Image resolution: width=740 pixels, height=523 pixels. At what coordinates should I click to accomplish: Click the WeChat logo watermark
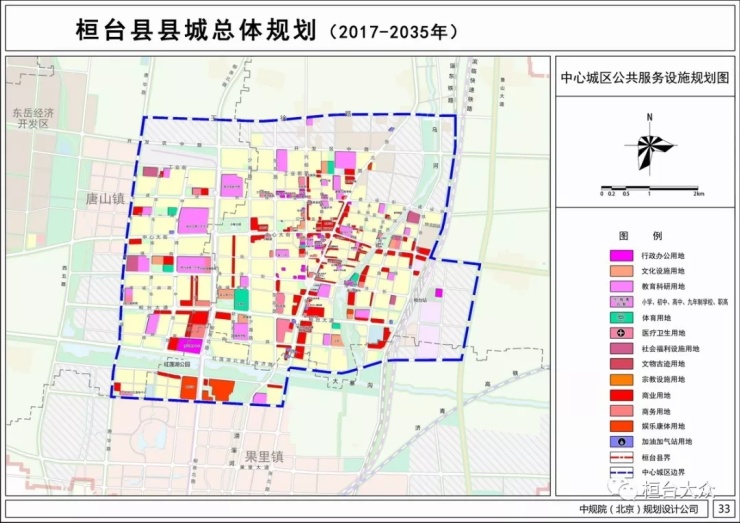pyautogui.click(x=627, y=489)
